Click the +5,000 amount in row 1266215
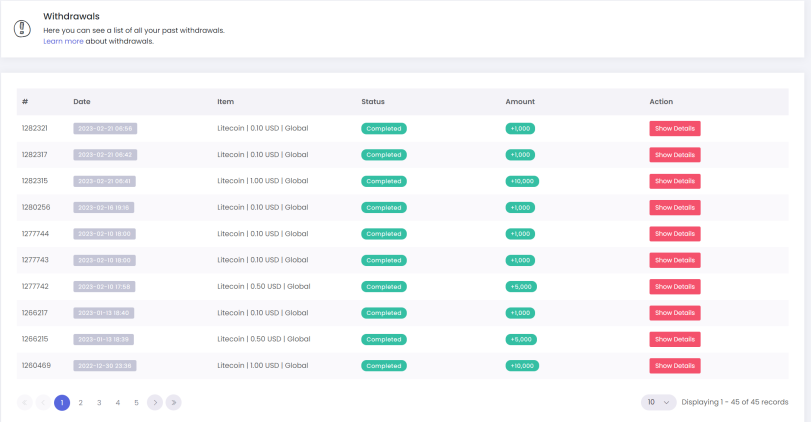Image resolution: width=811 pixels, height=422 pixels. tap(521, 339)
